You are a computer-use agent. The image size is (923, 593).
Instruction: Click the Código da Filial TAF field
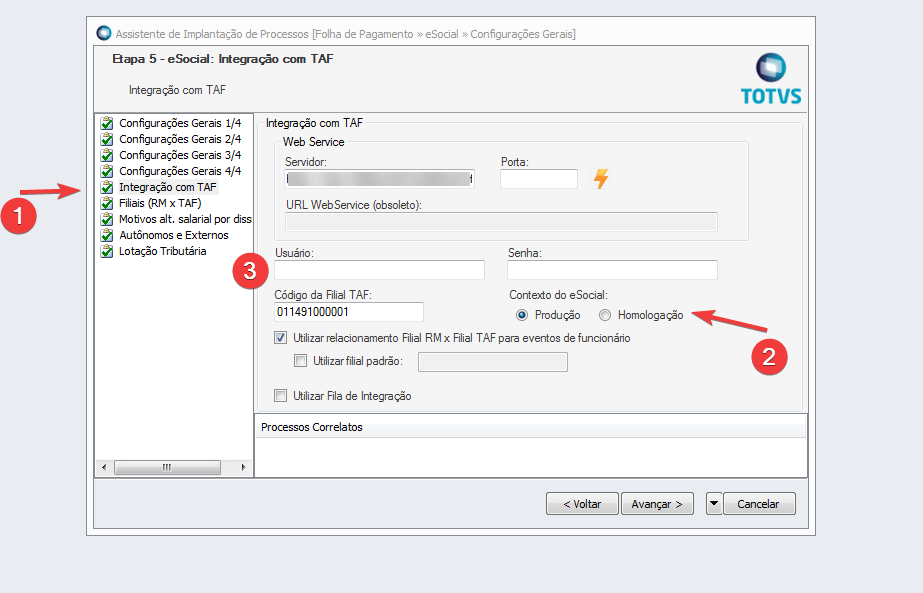pyautogui.click(x=348, y=312)
